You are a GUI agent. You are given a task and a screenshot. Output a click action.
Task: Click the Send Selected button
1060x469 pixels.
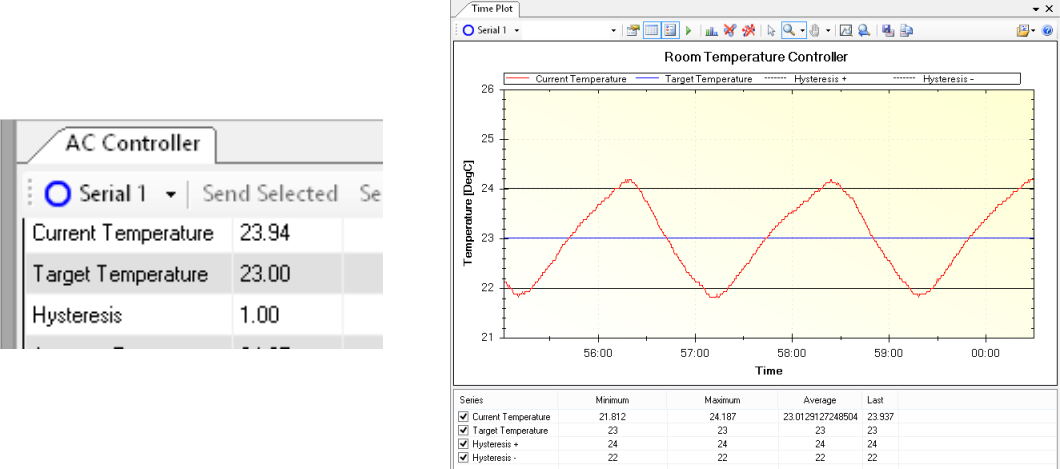point(269,194)
